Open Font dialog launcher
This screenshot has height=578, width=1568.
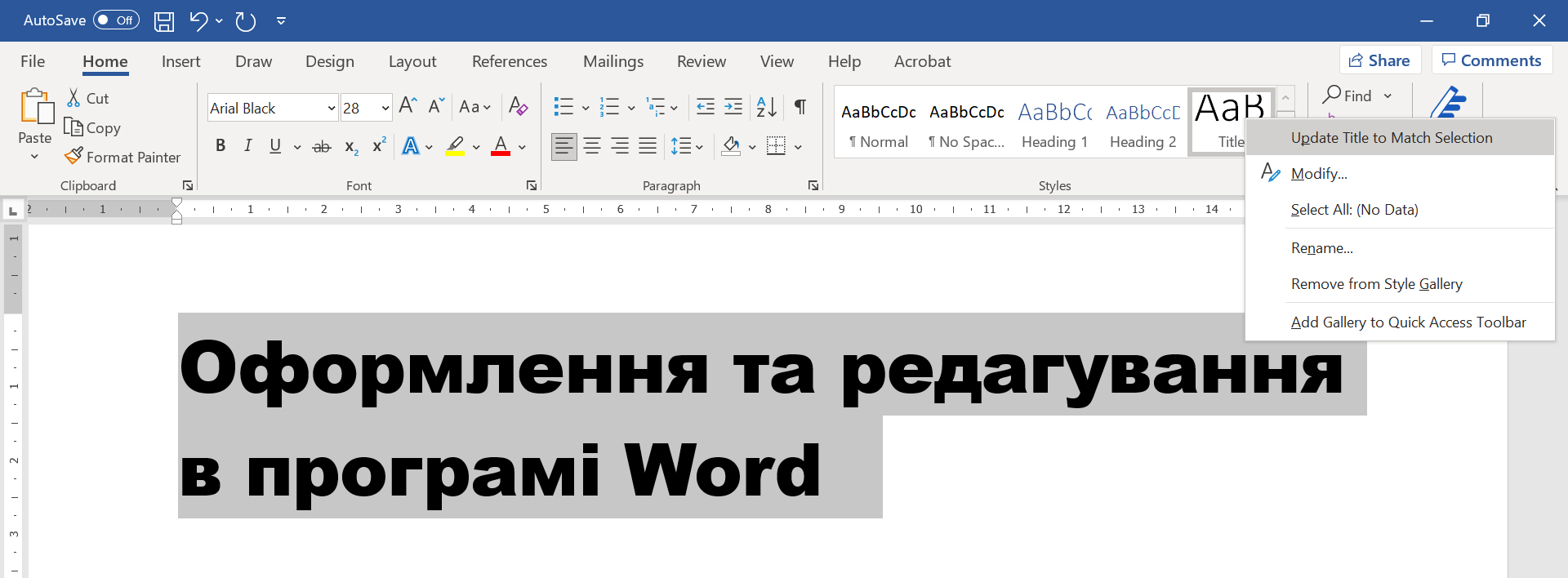pyautogui.click(x=532, y=185)
